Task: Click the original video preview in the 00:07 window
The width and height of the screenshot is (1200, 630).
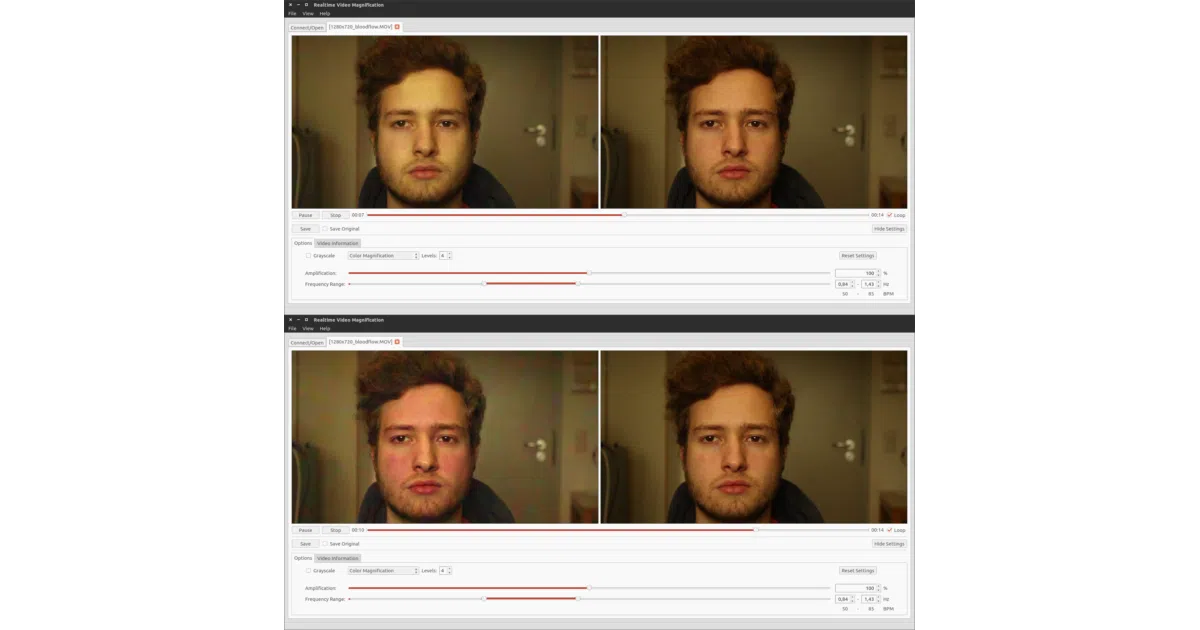Action: pos(754,122)
